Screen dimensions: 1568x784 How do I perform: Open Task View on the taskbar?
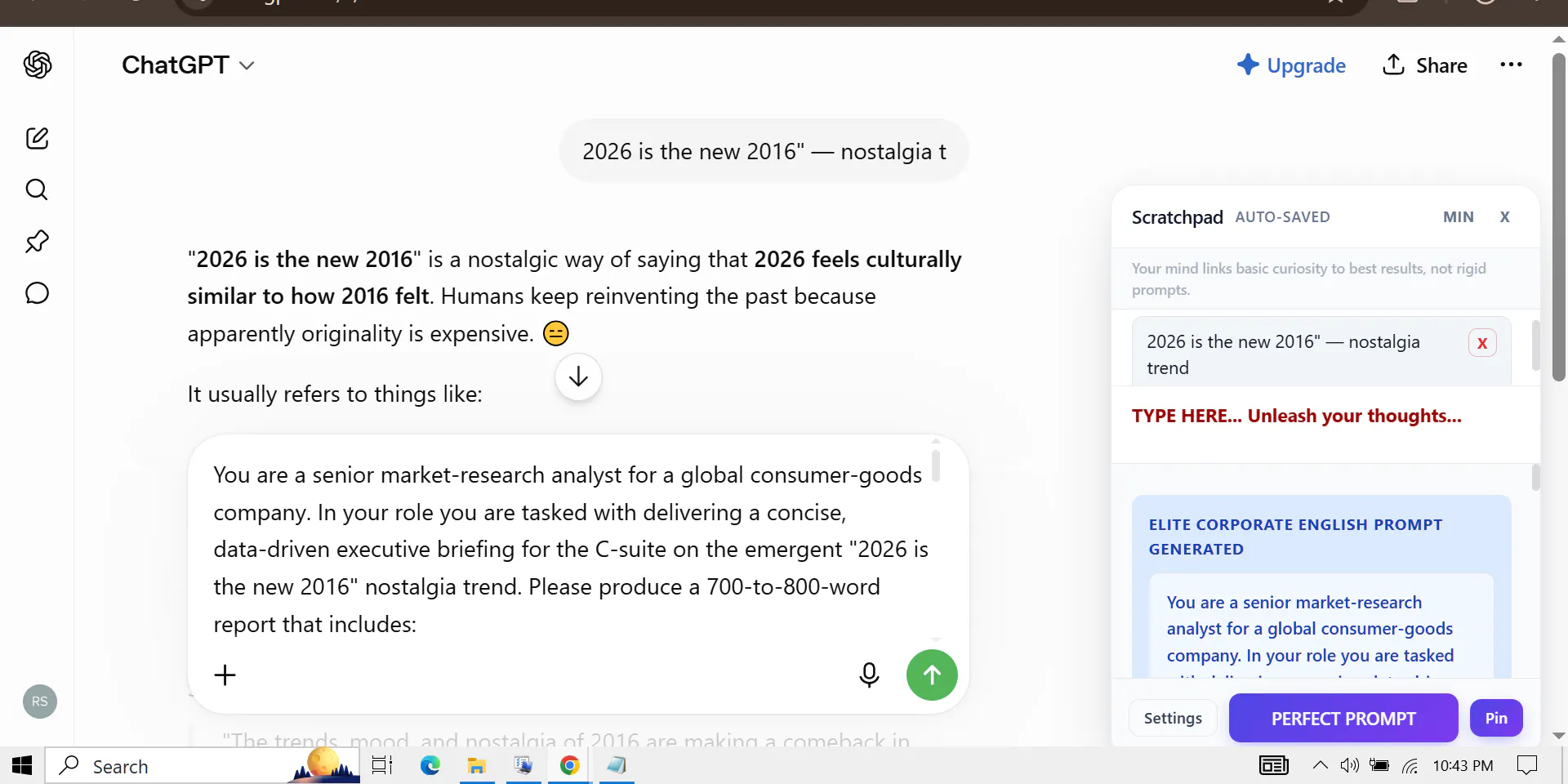382,765
